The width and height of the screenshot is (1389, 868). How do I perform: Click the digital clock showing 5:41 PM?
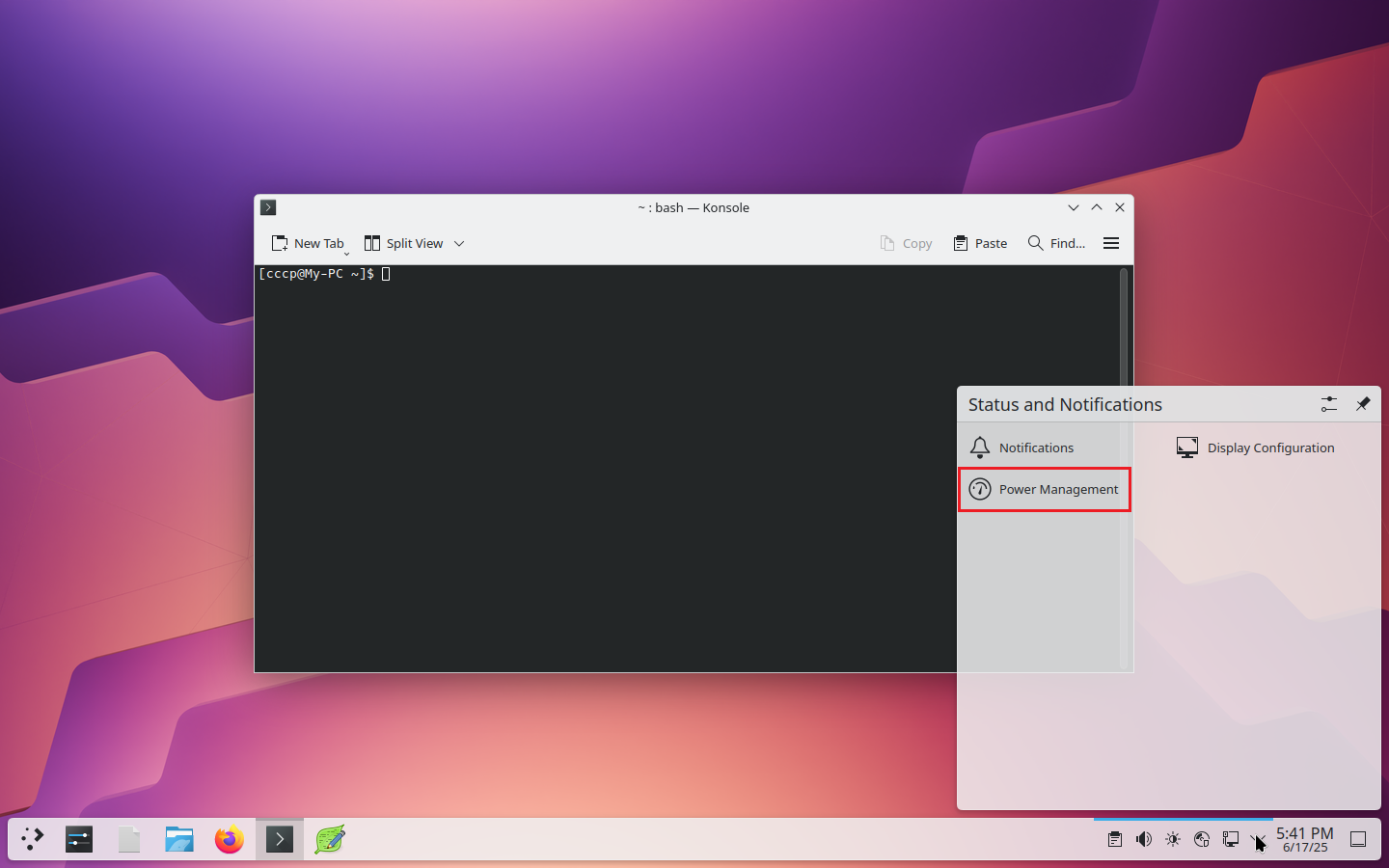click(x=1304, y=839)
